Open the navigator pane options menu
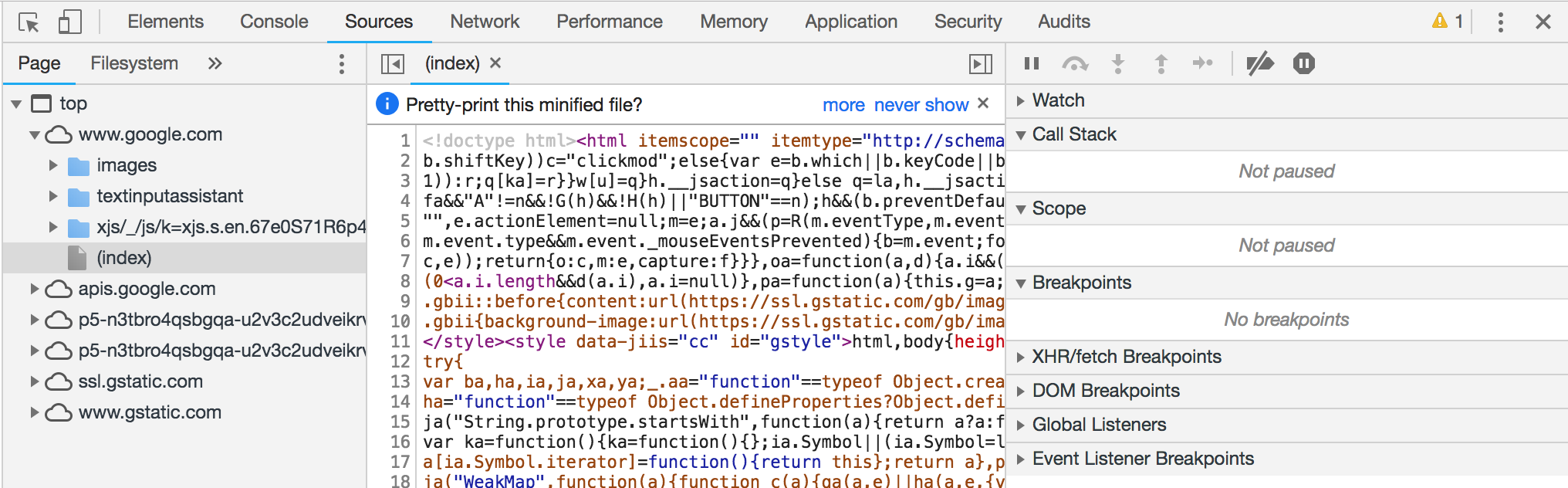Screen dimensions: 1568x488 [x=341, y=63]
